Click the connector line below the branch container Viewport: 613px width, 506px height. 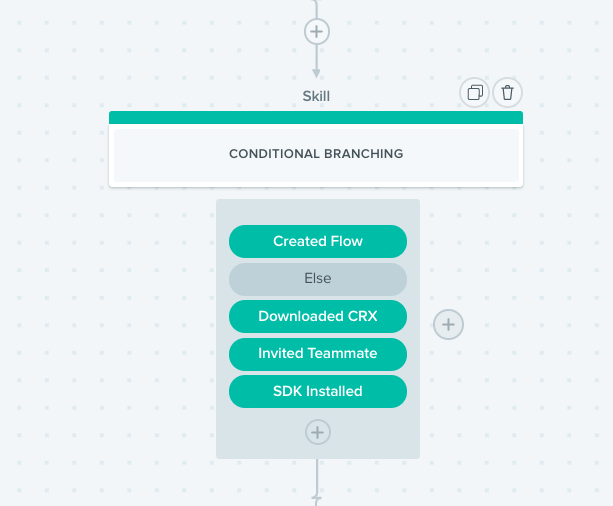(x=317, y=477)
